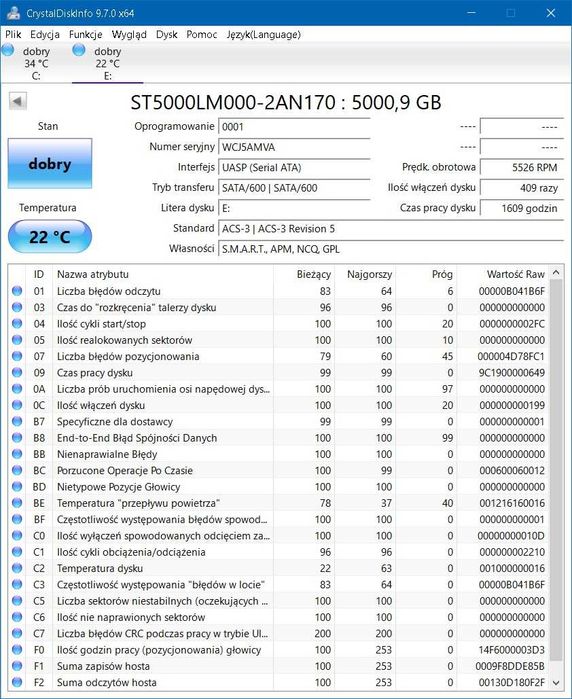572x699 pixels.
Task: Click the status dot for attribute 07
Action: tap(17, 356)
